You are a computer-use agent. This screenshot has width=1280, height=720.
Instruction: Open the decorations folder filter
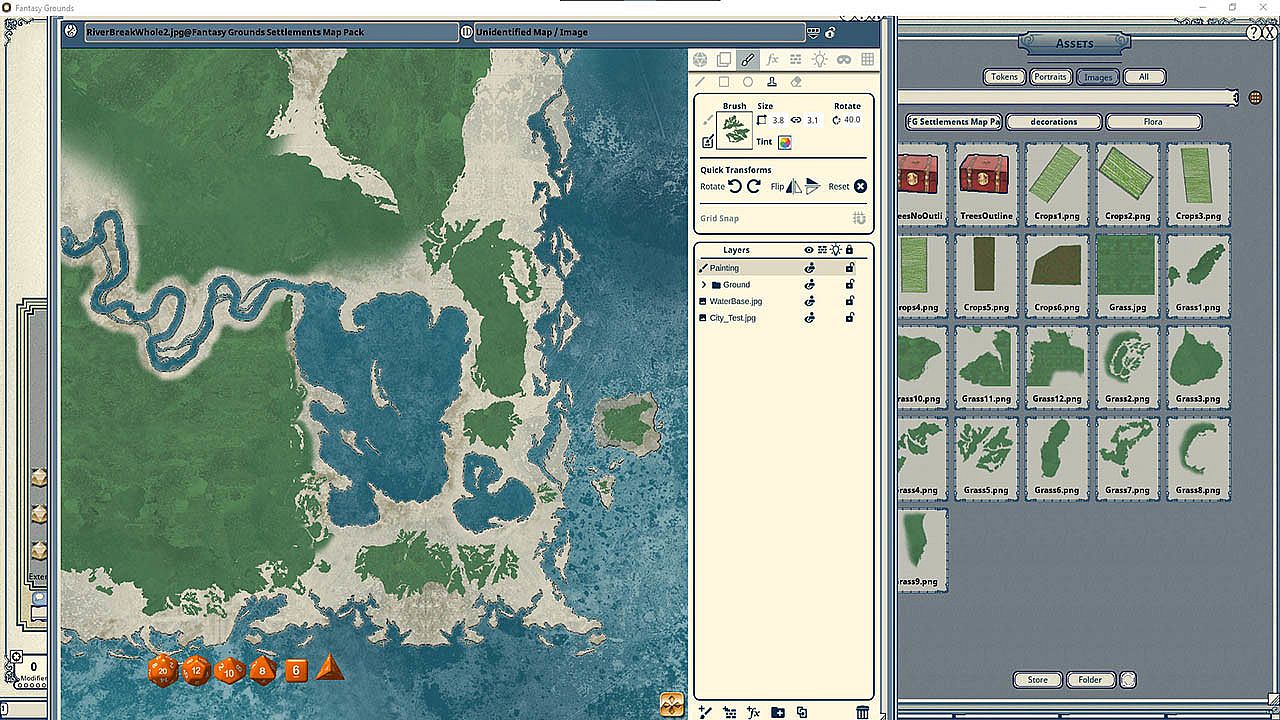(1054, 122)
